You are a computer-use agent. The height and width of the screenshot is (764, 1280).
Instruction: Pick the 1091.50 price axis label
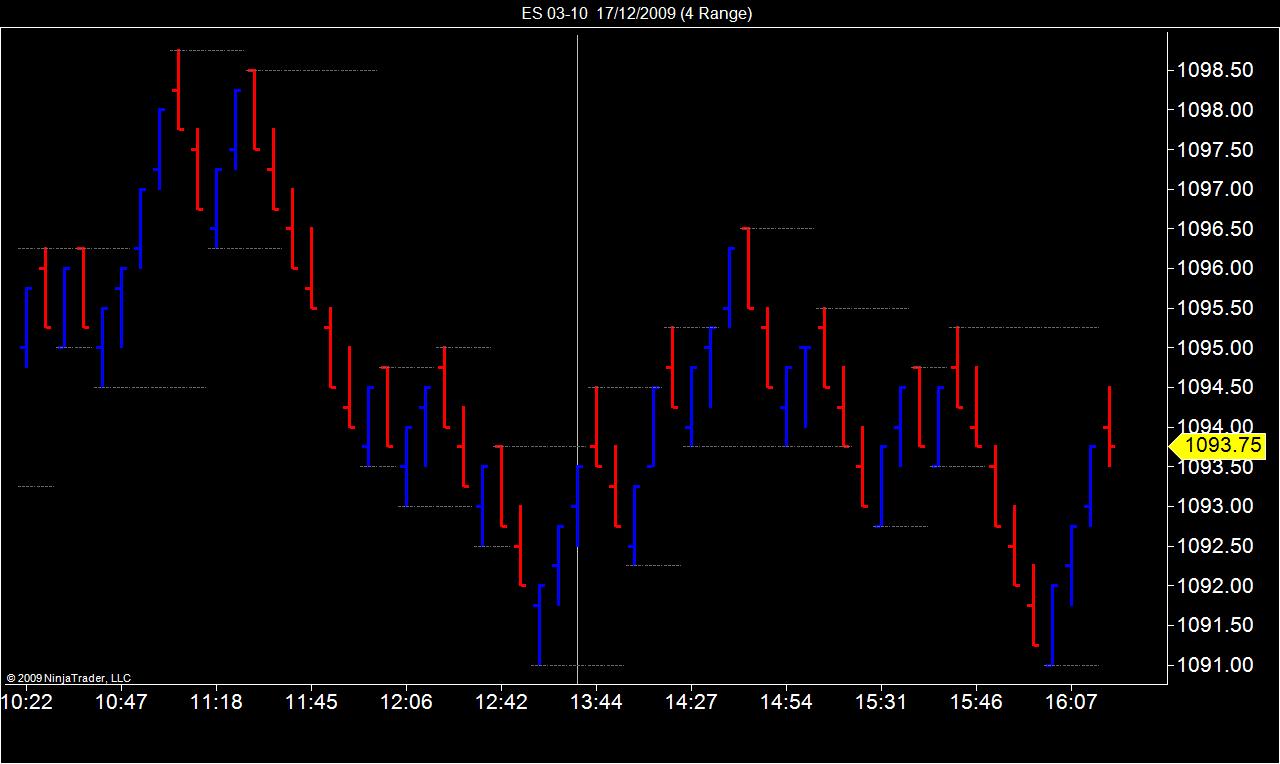pos(1214,625)
